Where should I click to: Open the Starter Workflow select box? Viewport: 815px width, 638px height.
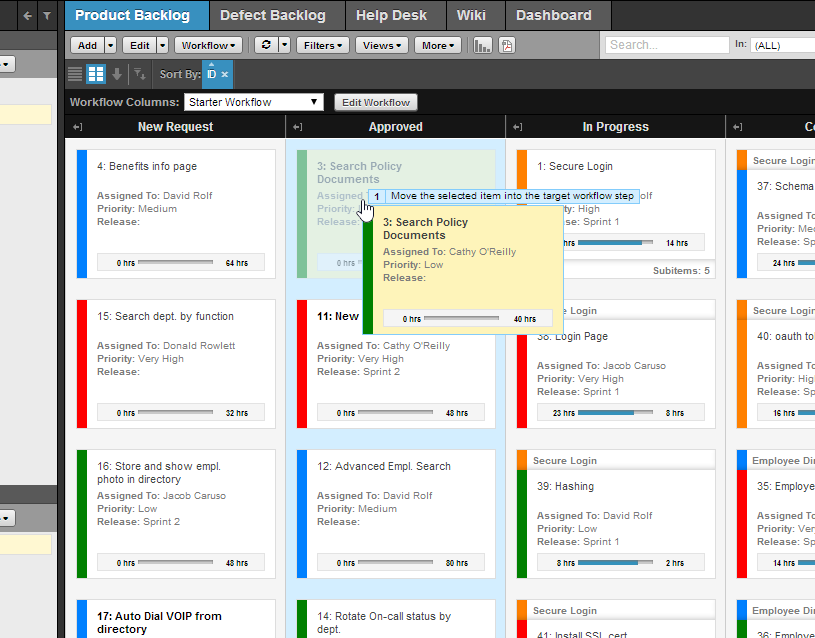click(254, 102)
